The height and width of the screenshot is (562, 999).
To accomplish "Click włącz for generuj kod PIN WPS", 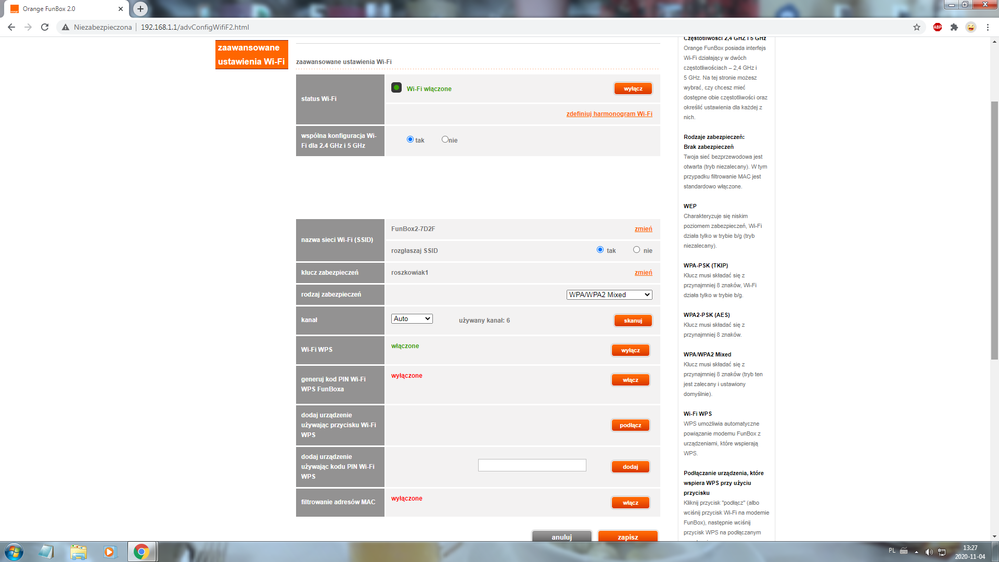I will tap(630, 380).
